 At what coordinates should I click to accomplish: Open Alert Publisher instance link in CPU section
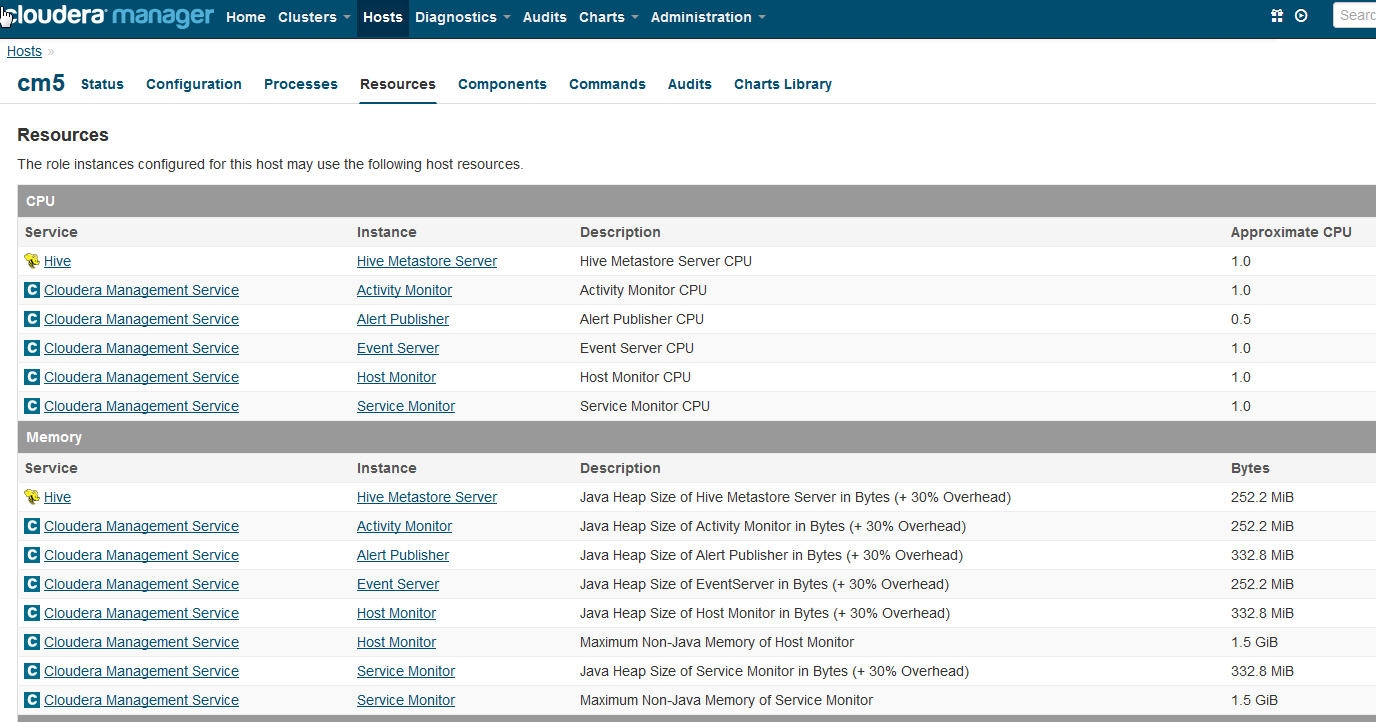[403, 319]
